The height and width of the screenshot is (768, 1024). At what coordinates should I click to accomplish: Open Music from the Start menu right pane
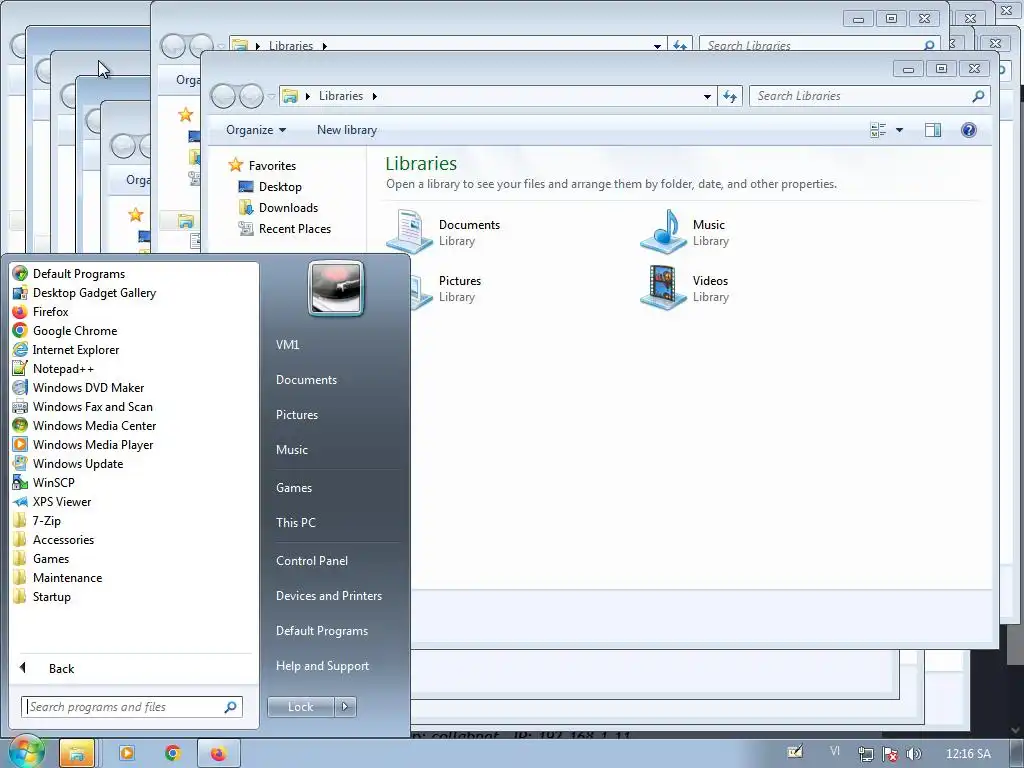[x=291, y=450]
